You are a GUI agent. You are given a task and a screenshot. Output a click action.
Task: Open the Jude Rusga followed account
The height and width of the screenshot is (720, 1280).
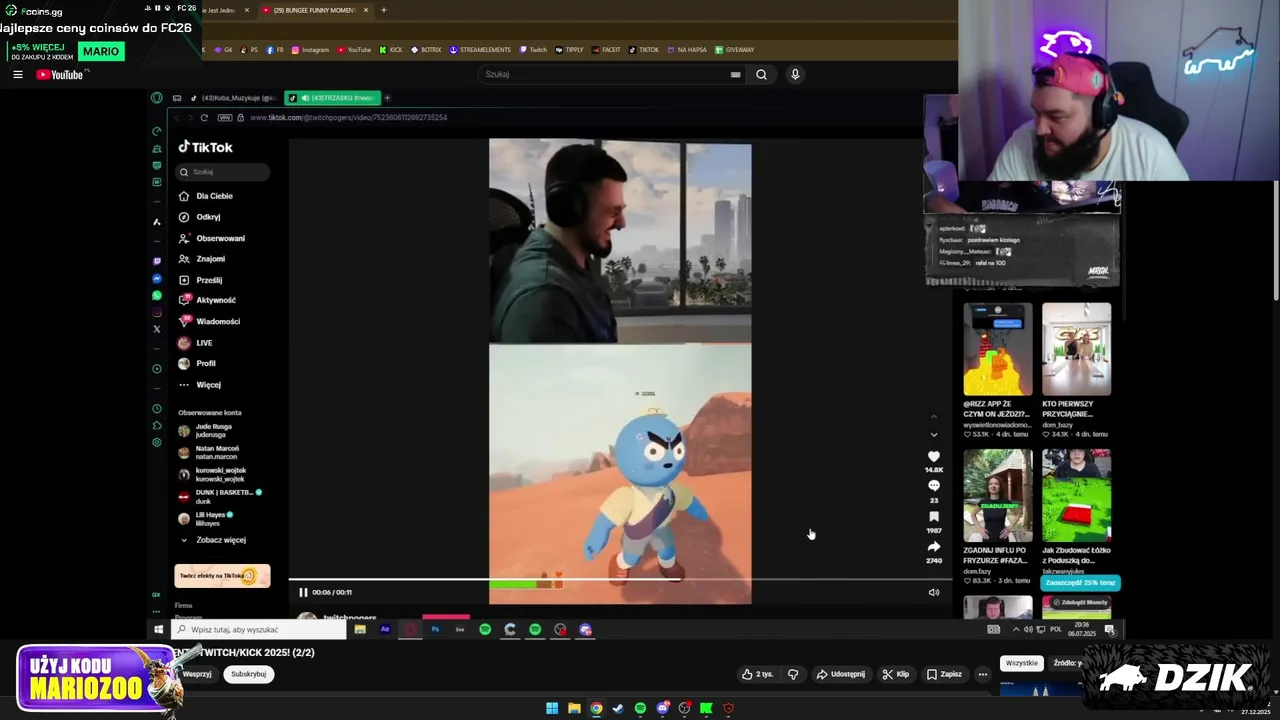click(x=207, y=431)
